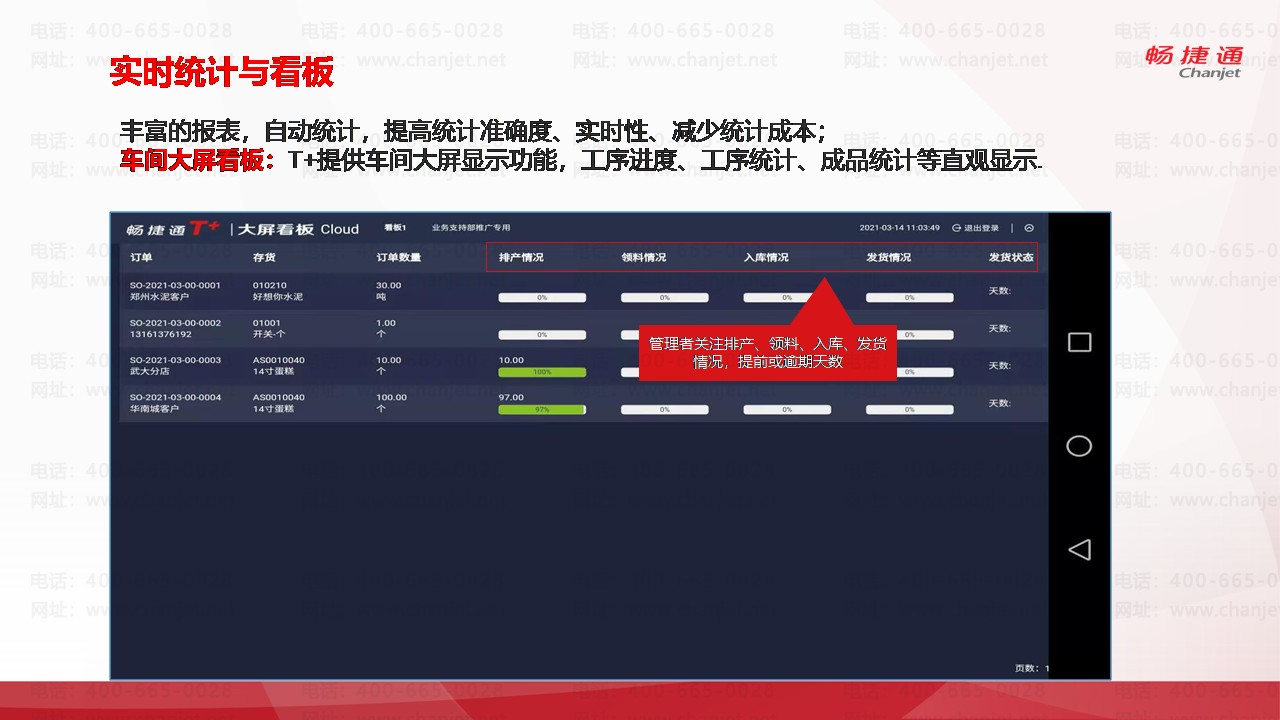
Task: Click the 畅捷通 T+ logo in dashboard header
Action: 172,229
